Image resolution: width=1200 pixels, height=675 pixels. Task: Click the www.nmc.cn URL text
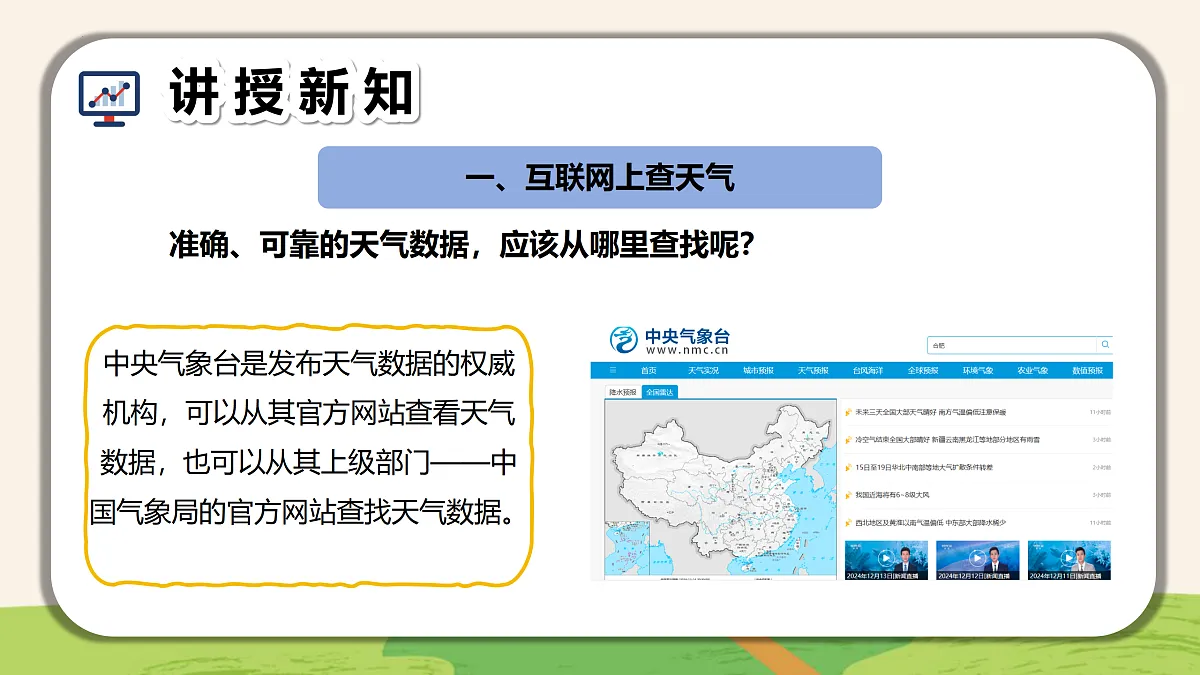pyautogui.click(x=687, y=351)
